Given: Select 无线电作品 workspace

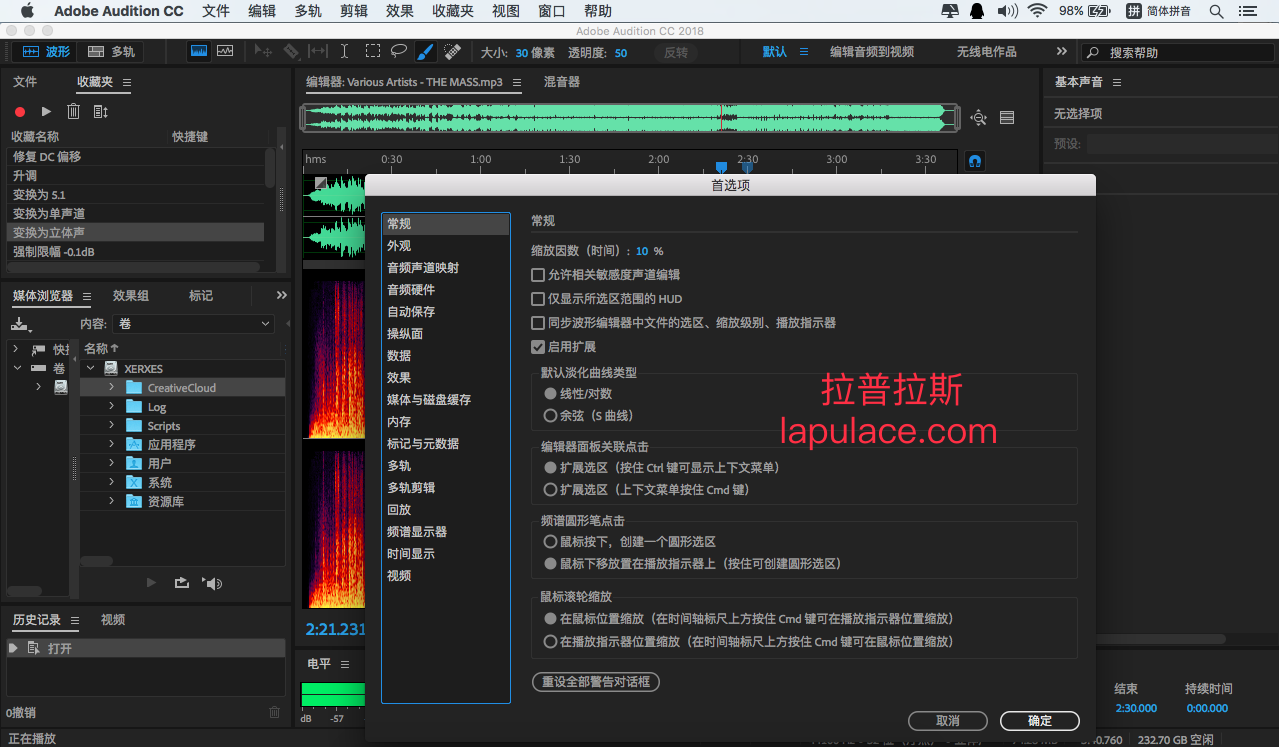Looking at the screenshot, I should tap(987, 51).
